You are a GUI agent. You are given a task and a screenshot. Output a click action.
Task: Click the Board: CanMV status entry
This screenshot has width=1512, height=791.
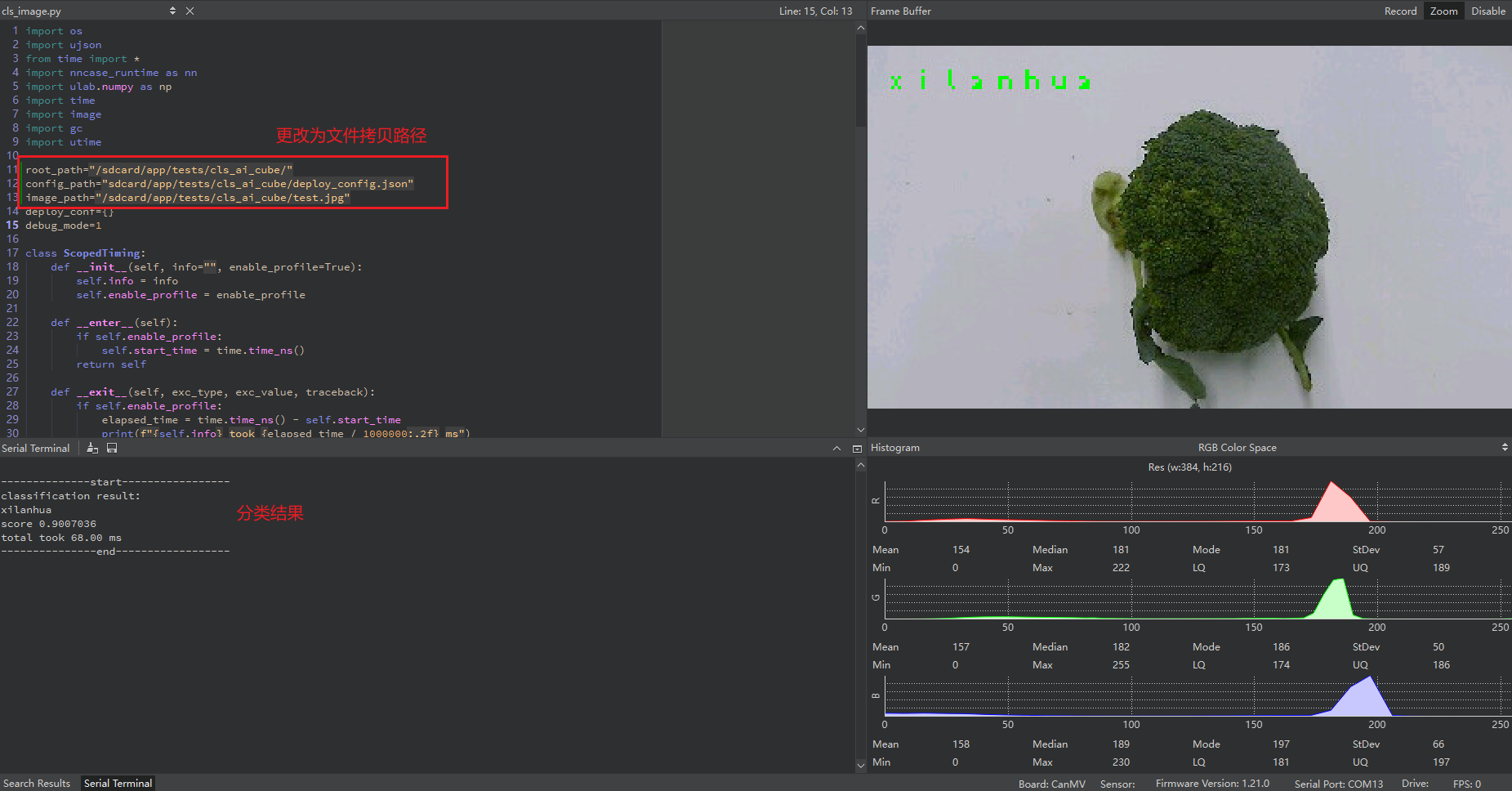(x=1051, y=784)
